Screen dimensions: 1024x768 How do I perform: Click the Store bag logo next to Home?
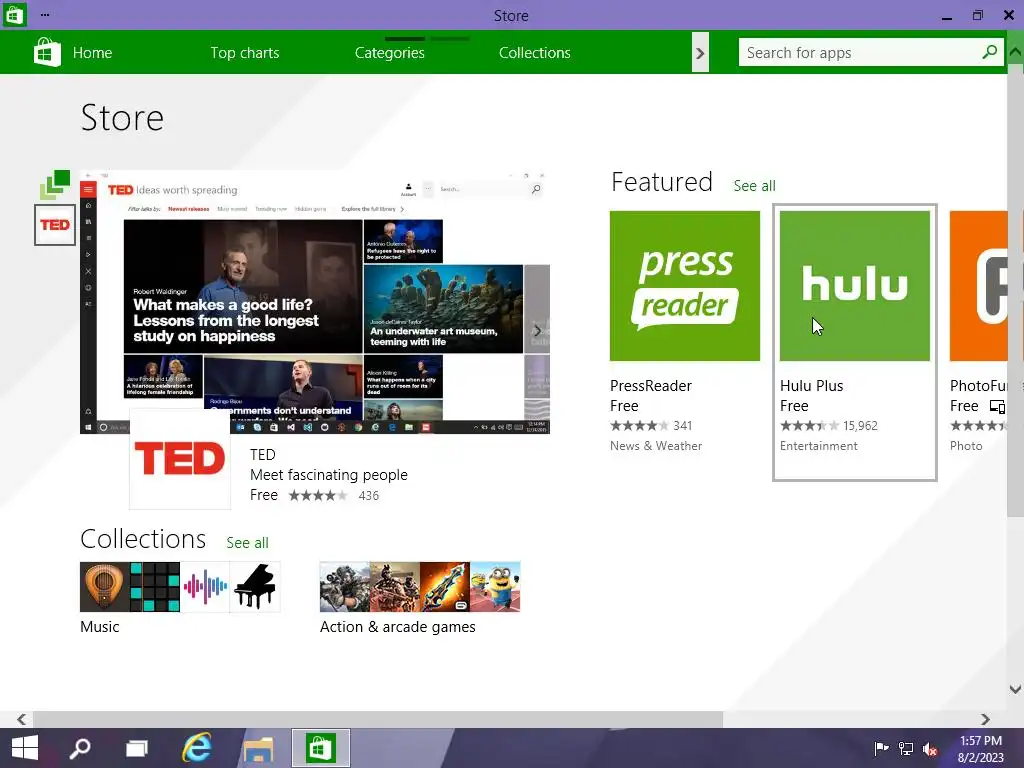[47, 52]
